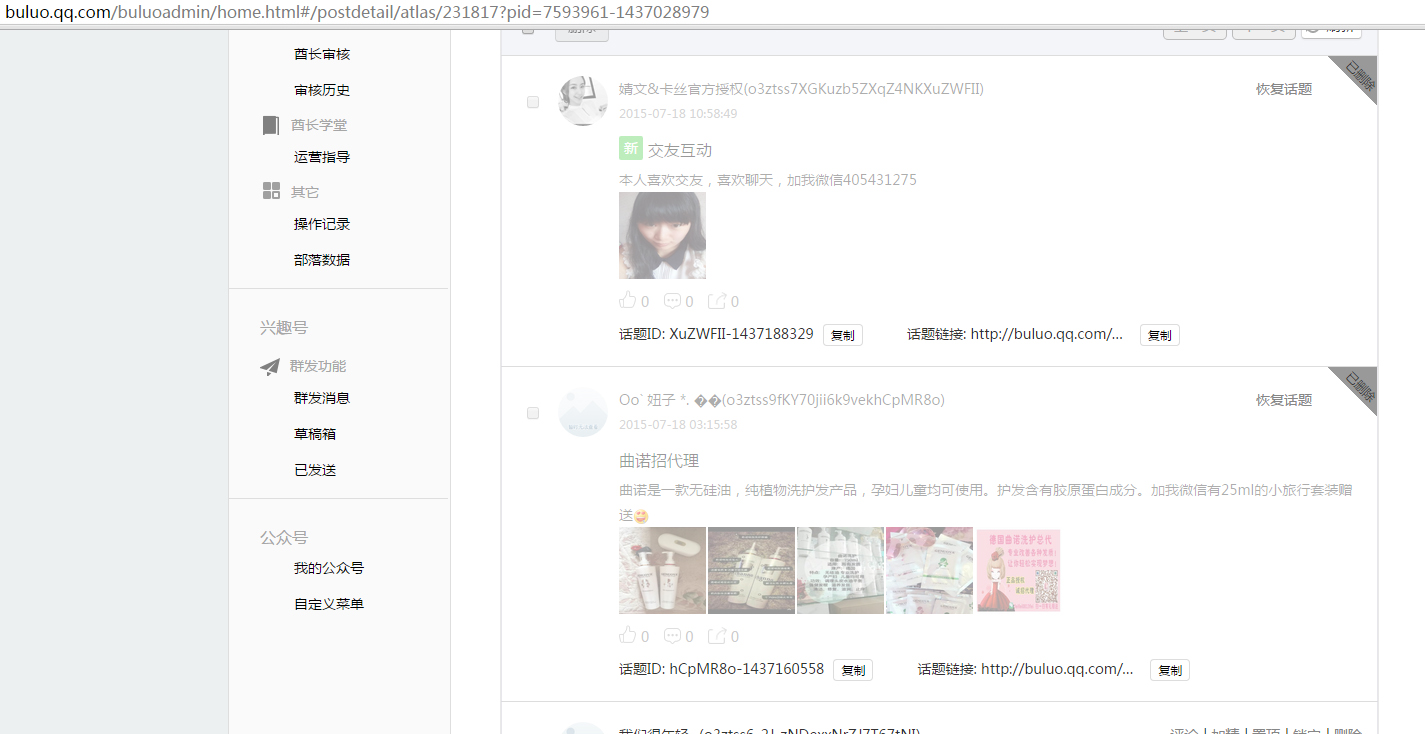
Task: Click the 曲诺 post body text about 无硅油
Action: click(x=986, y=502)
